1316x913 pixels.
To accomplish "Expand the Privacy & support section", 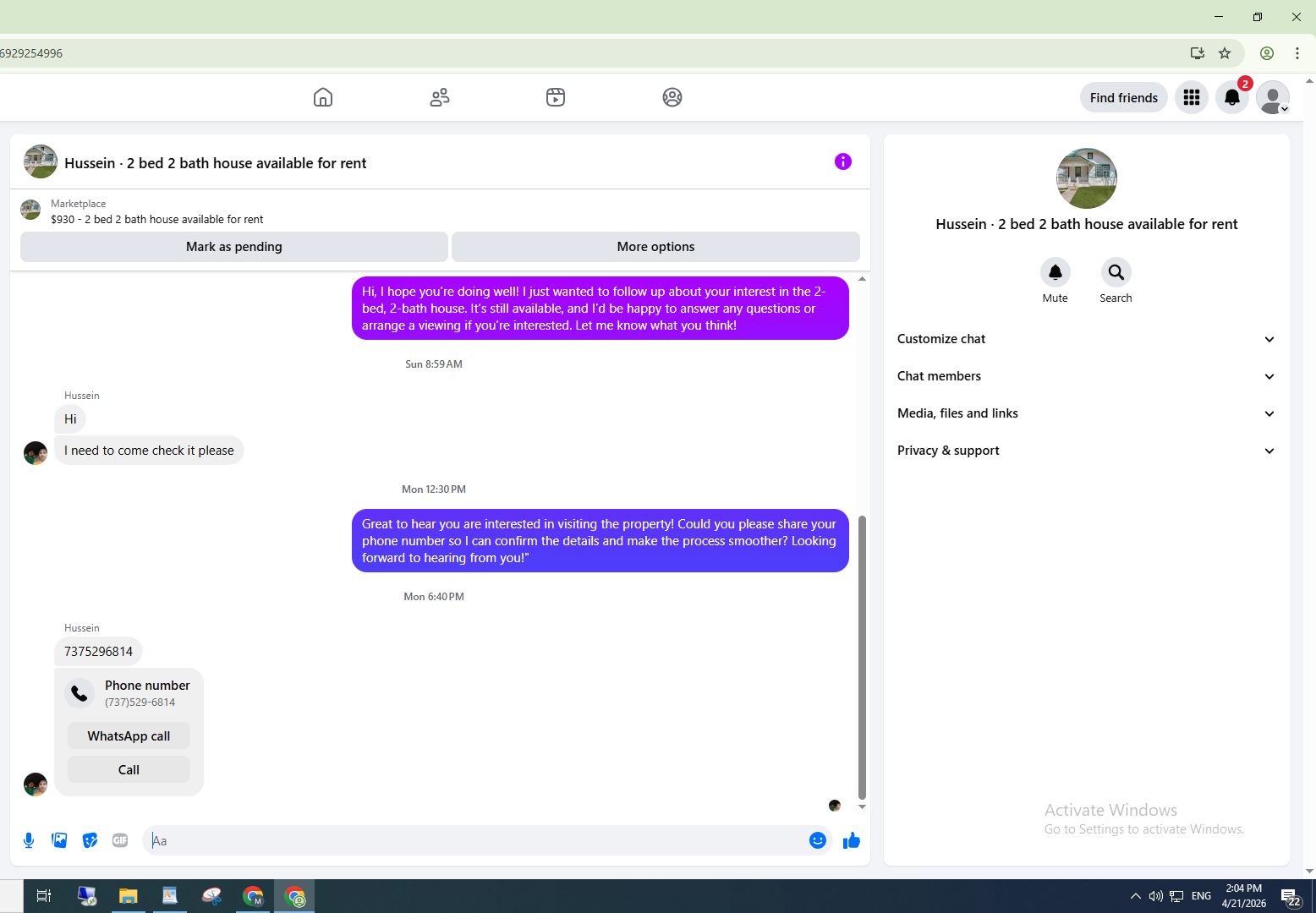I will [1087, 451].
